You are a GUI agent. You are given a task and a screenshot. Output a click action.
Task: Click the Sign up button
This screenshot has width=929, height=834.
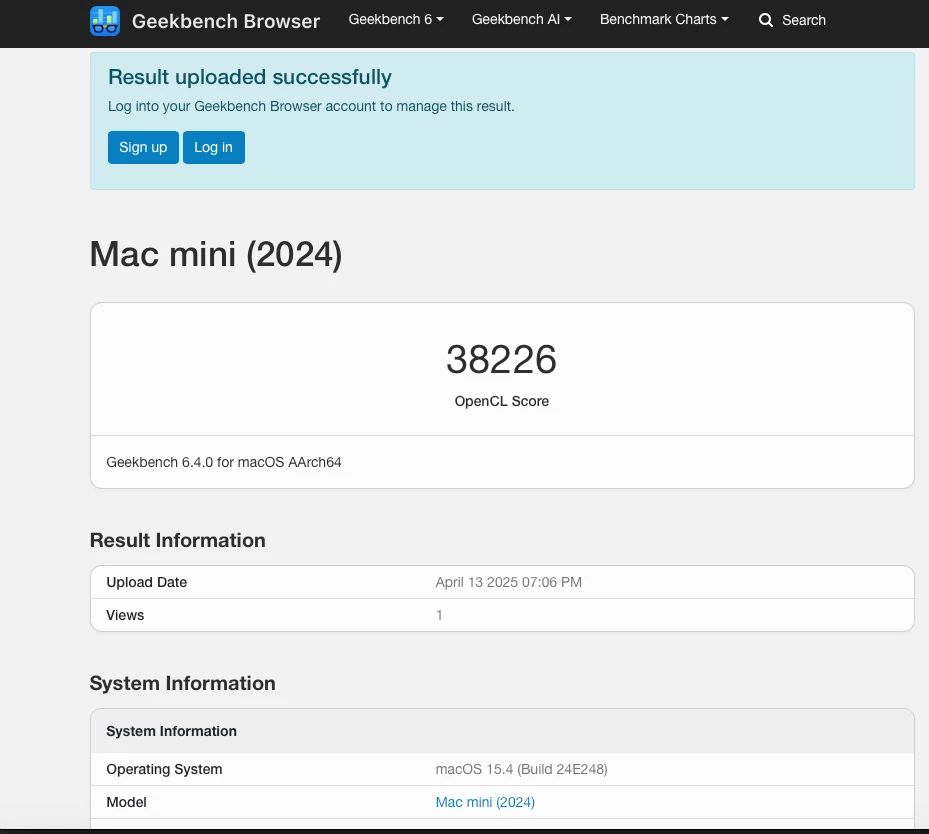[143, 147]
